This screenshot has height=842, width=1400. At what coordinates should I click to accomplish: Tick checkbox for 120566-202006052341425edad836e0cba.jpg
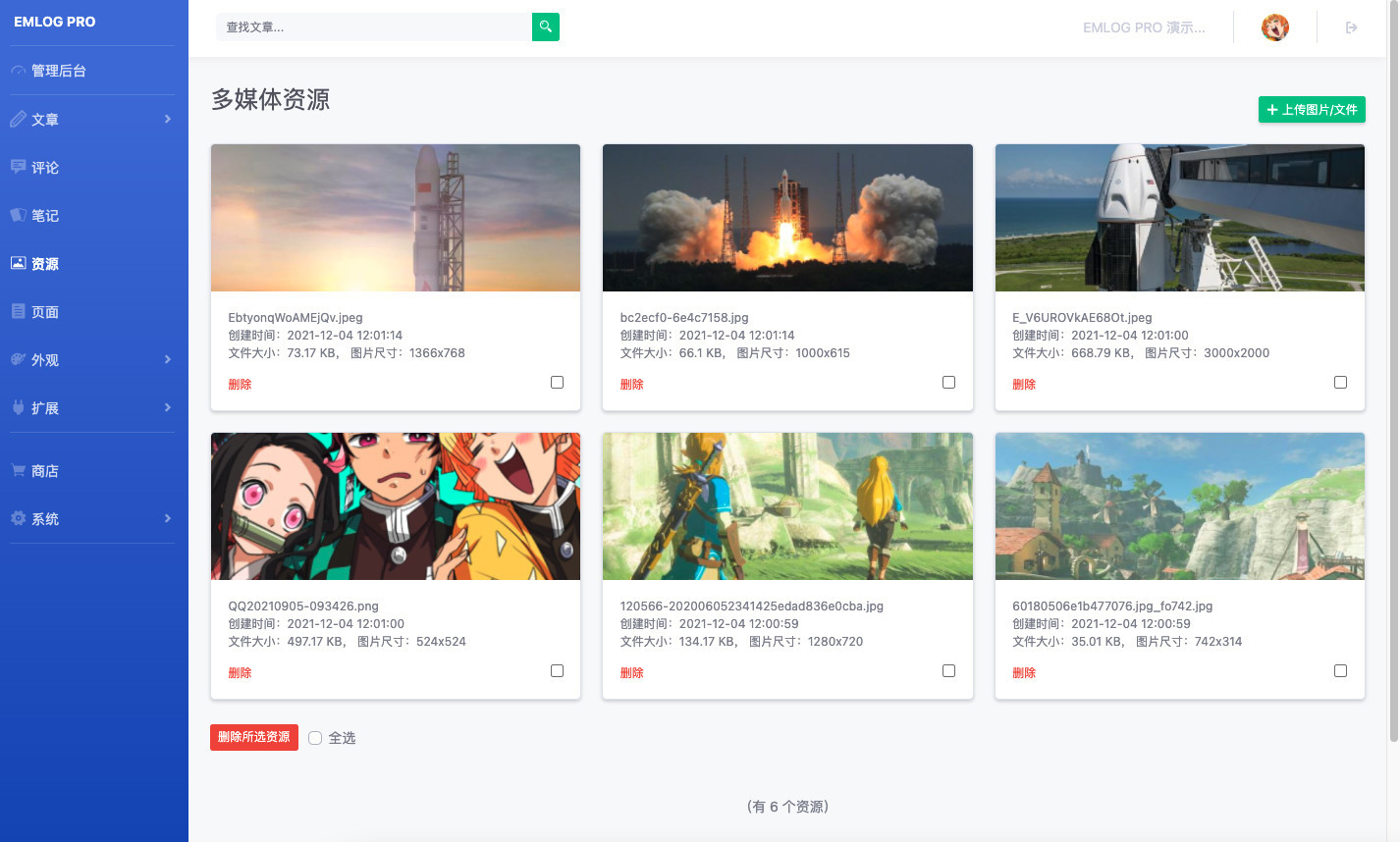(x=948, y=670)
